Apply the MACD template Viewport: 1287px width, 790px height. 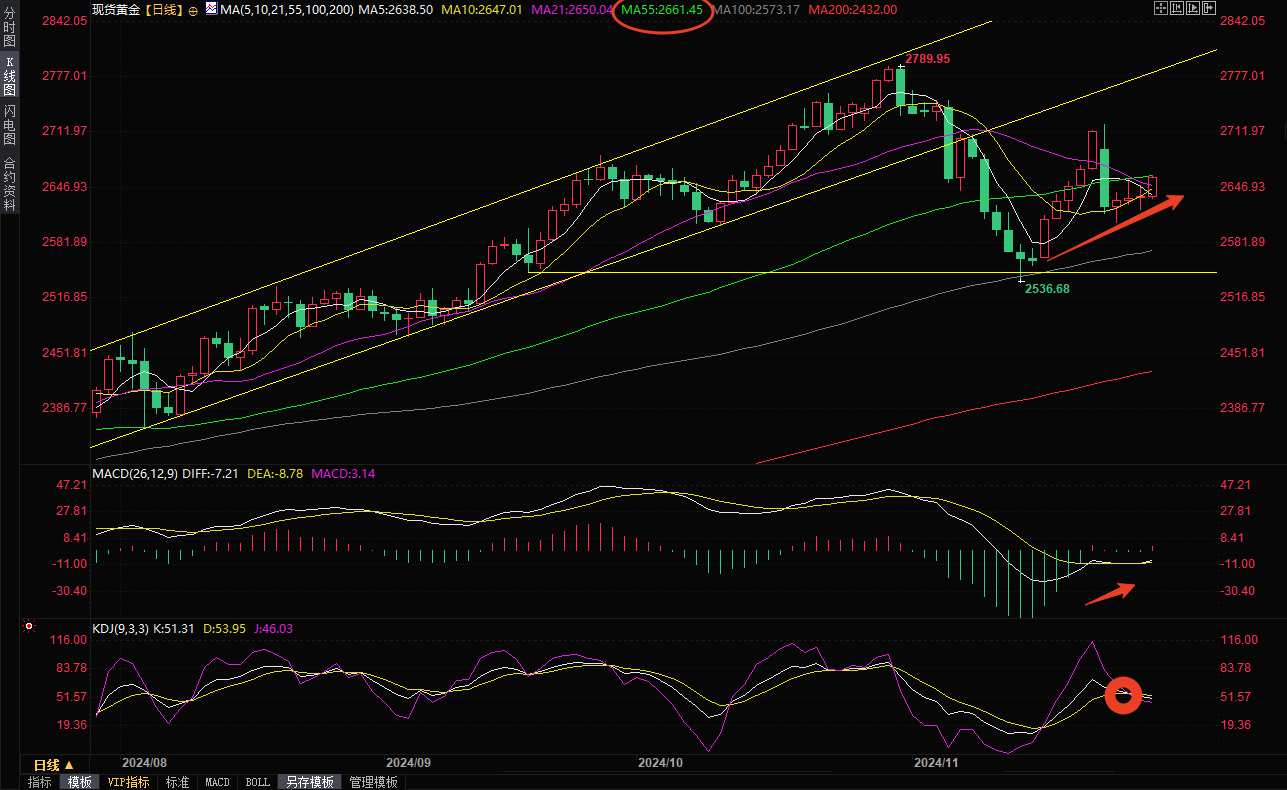click(217, 782)
